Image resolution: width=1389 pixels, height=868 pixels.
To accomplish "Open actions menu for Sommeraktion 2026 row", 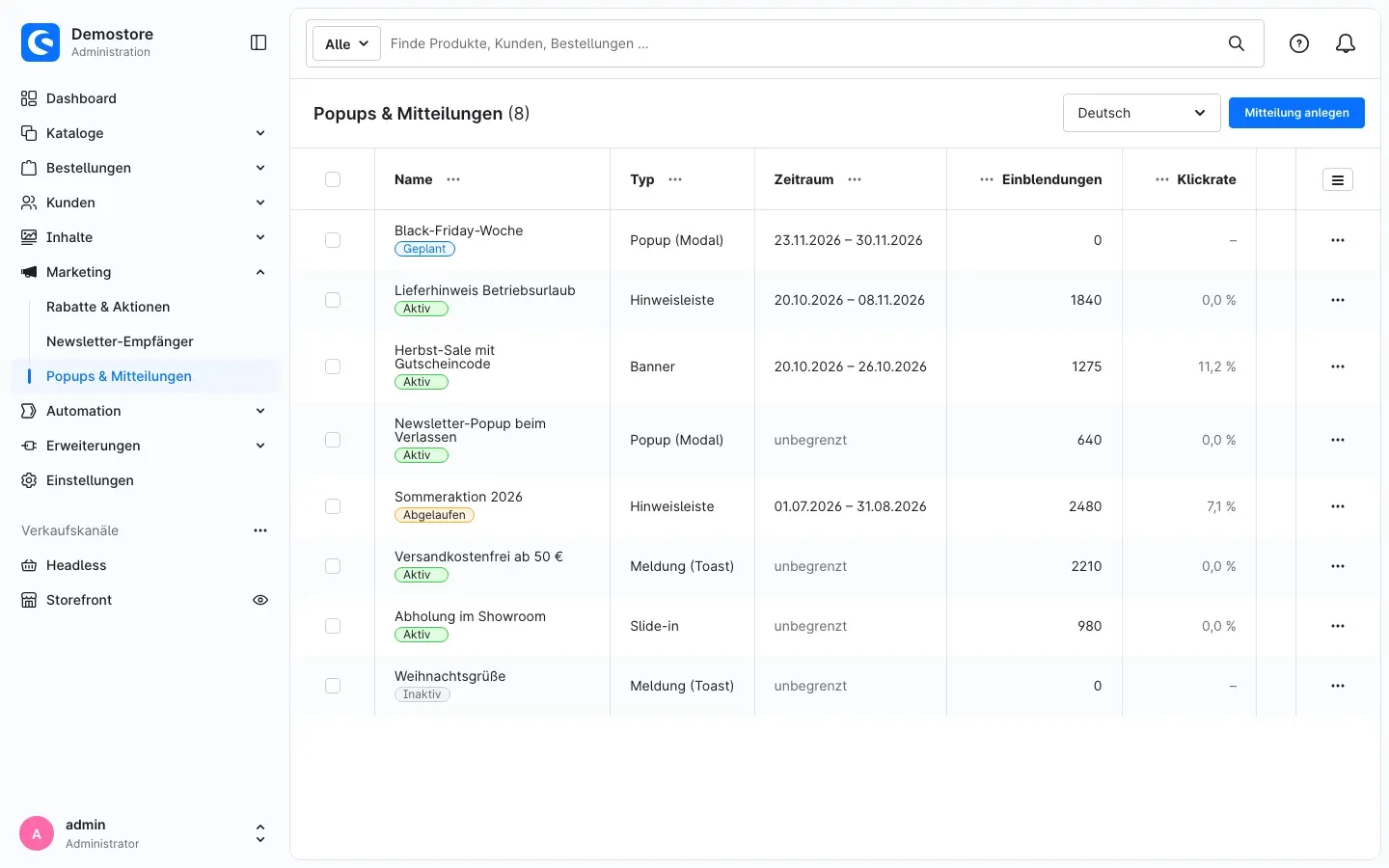I will coord(1338,506).
